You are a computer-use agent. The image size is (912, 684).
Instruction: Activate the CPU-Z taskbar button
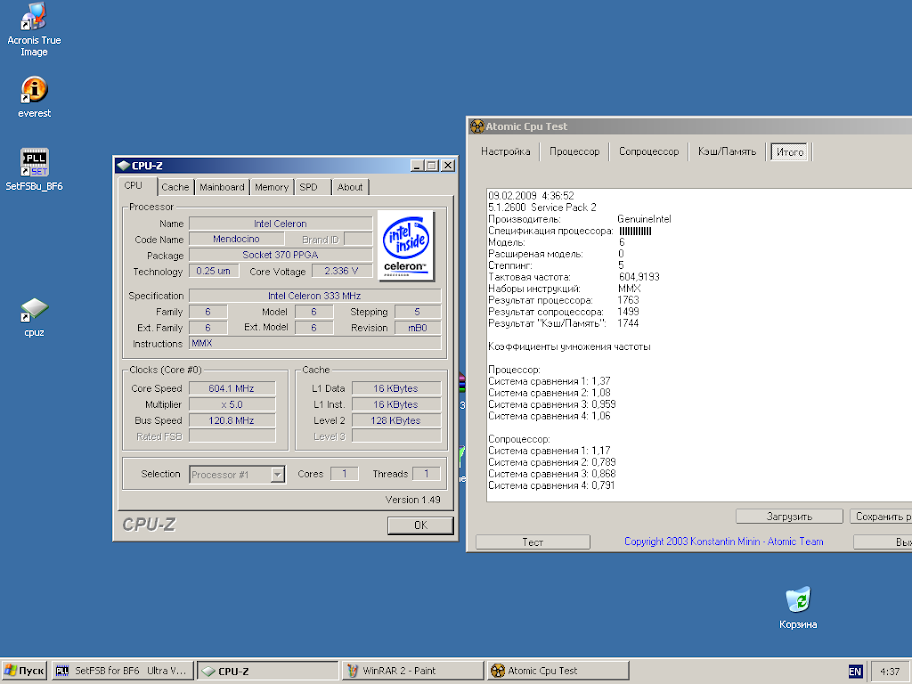268,671
